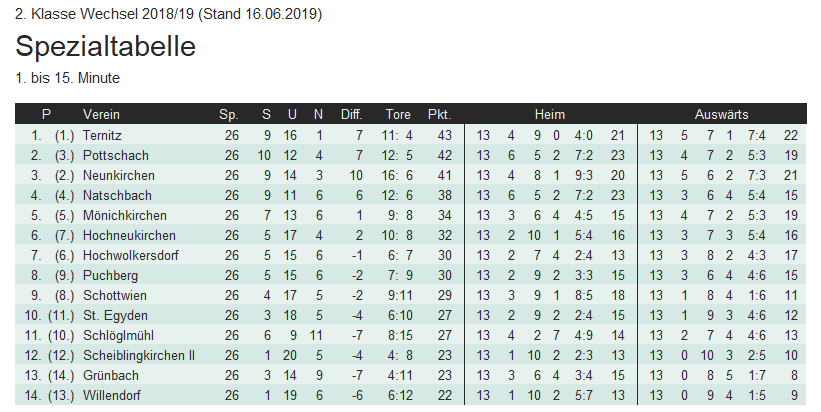This screenshot has height=412, width=821.
Task: Click the Grünbach team name
Action: pos(109,375)
